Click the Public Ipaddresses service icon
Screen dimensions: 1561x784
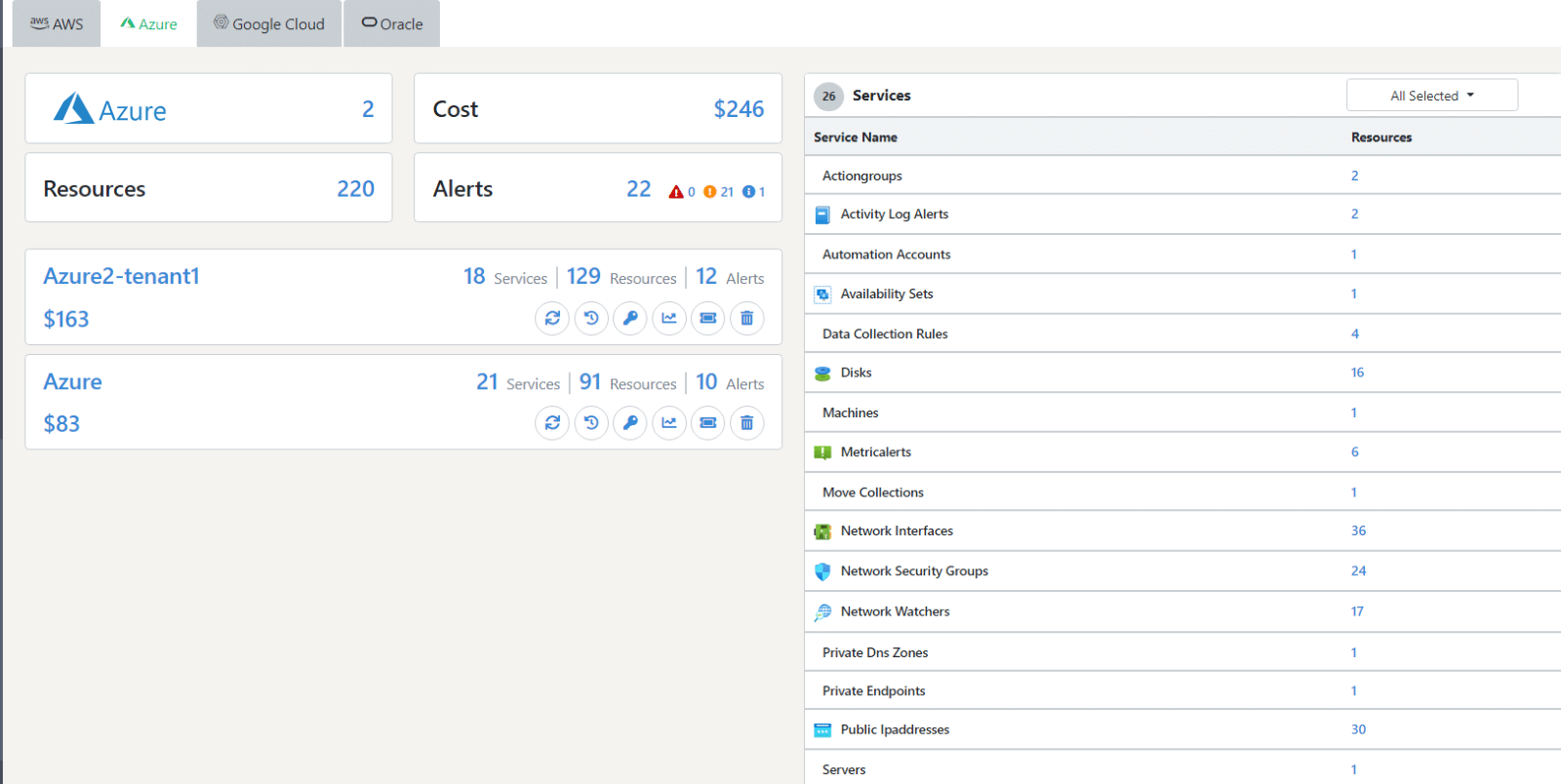click(822, 730)
